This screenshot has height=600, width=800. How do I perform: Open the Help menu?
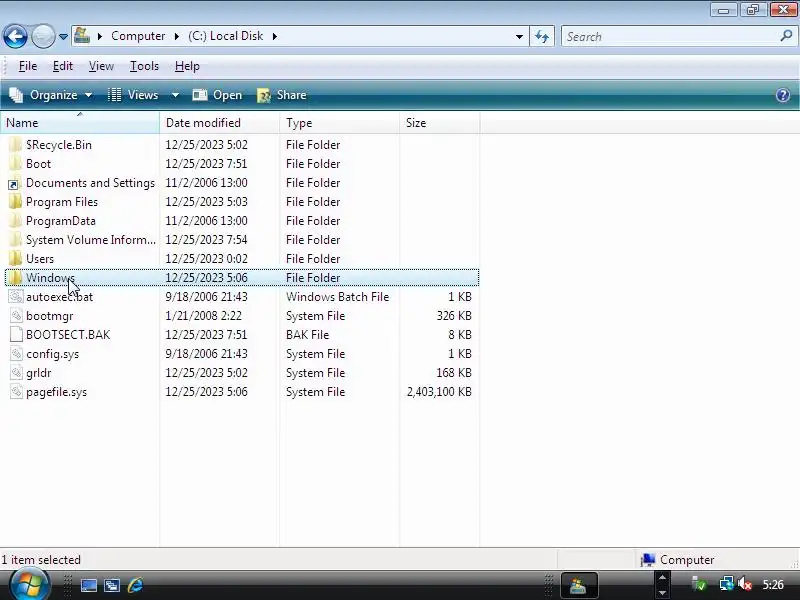pyautogui.click(x=187, y=66)
